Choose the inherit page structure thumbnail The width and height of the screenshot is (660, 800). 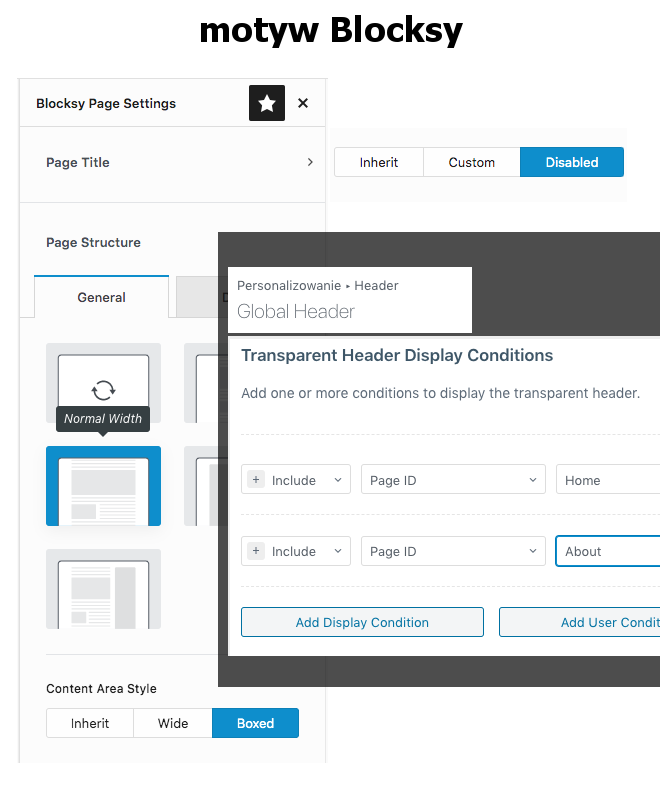(x=104, y=383)
